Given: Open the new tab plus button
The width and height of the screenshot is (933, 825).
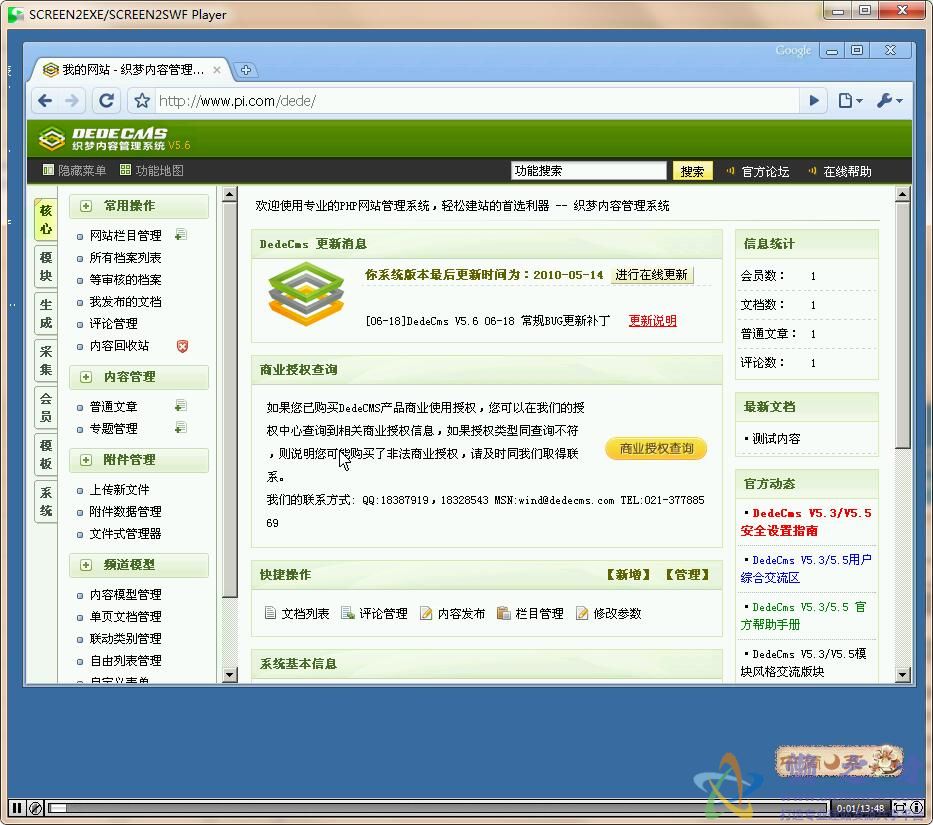Looking at the screenshot, I should 246,70.
